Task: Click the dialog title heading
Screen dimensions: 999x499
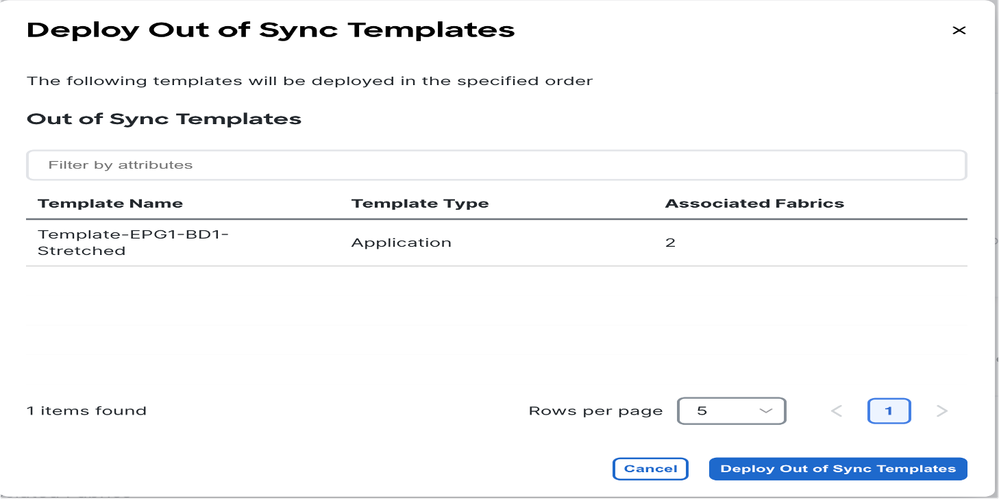Action: pos(271,30)
